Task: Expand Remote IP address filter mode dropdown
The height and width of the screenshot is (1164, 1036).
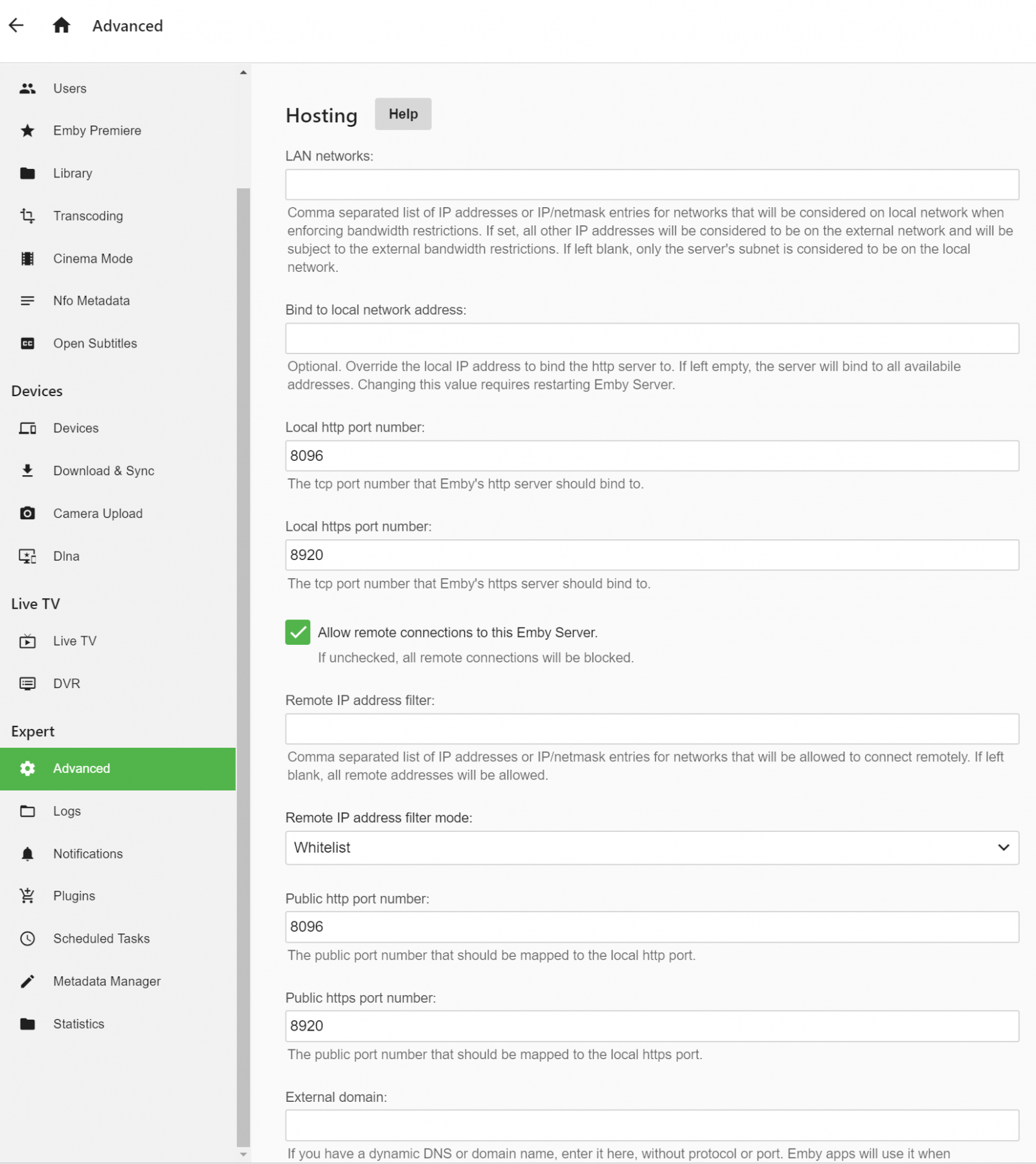Action: [651, 847]
